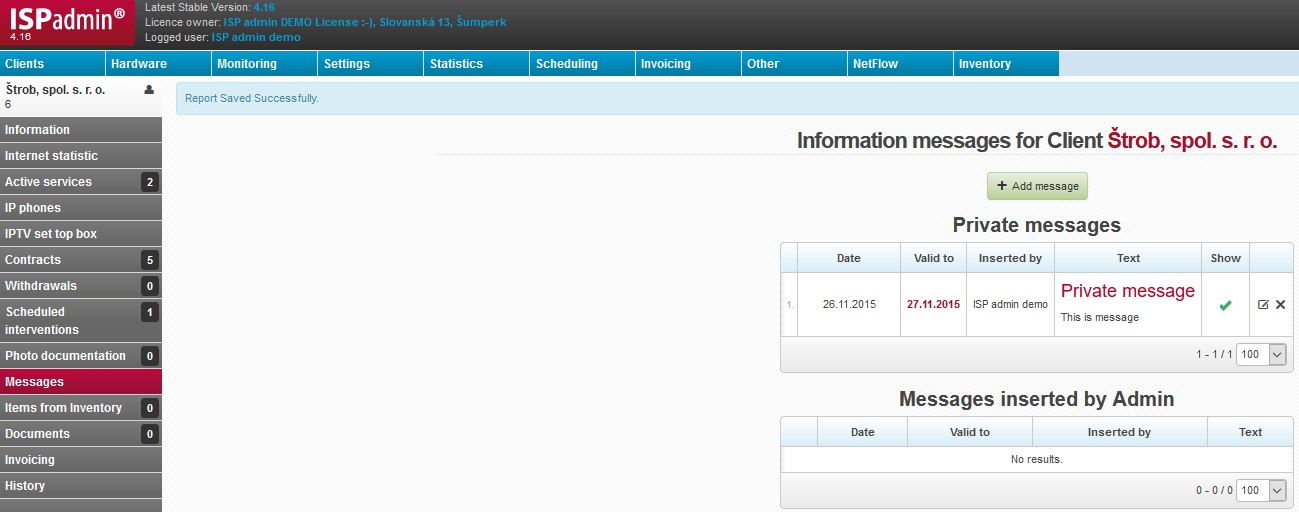The width and height of the screenshot is (1299, 512).
Task: Open Messages inserted by Admin rows-per-page dropdown
Action: coord(1261,490)
